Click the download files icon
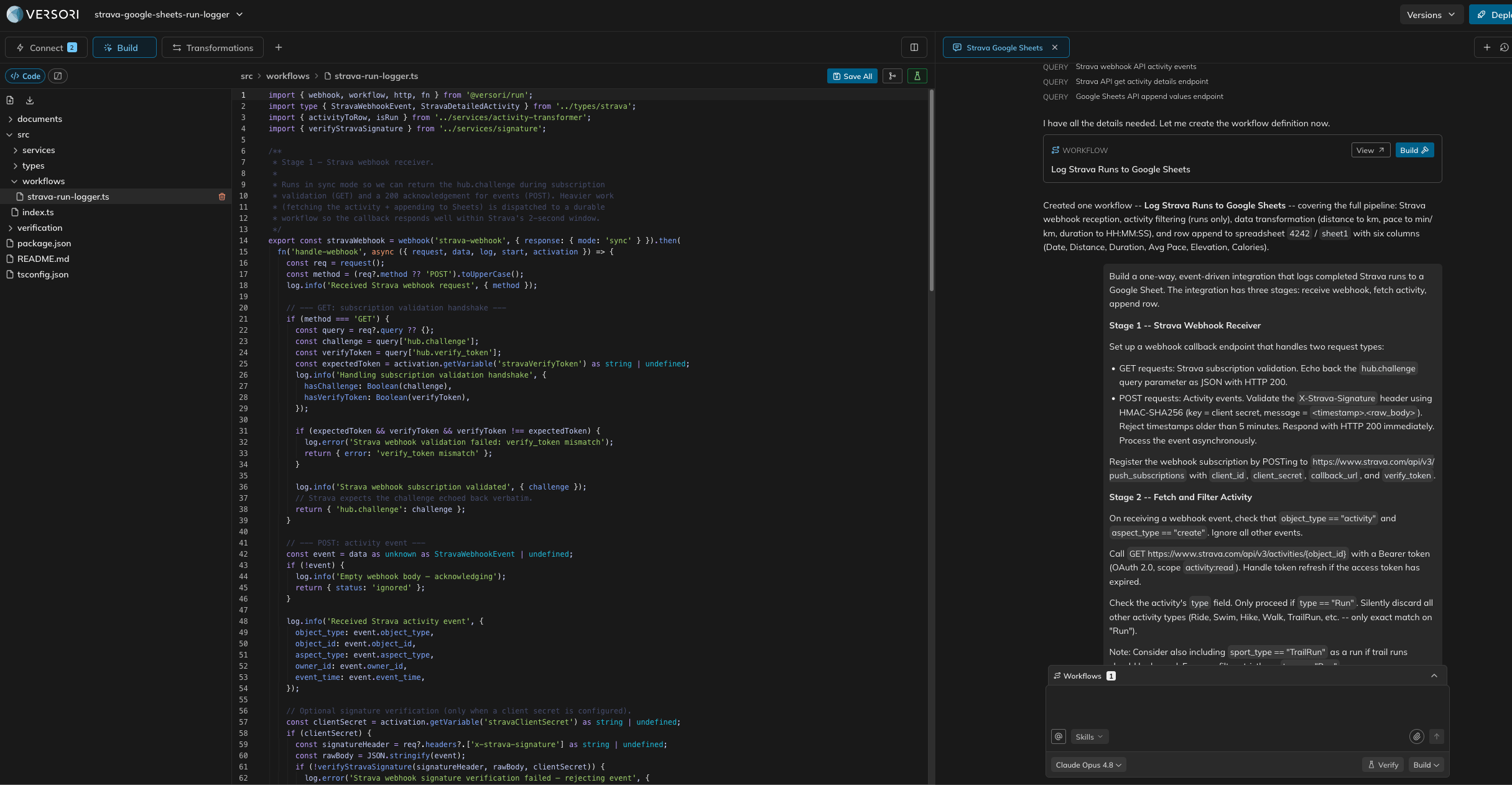 tap(30, 100)
